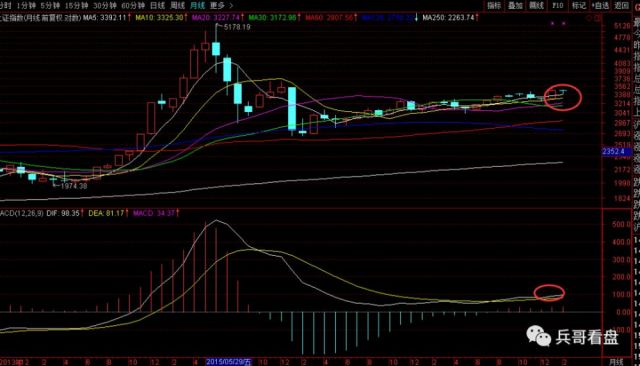The height and width of the screenshot is (366, 640).
Task: Click the 叠加 overlay button
Action: pyautogui.click(x=515, y=6)
